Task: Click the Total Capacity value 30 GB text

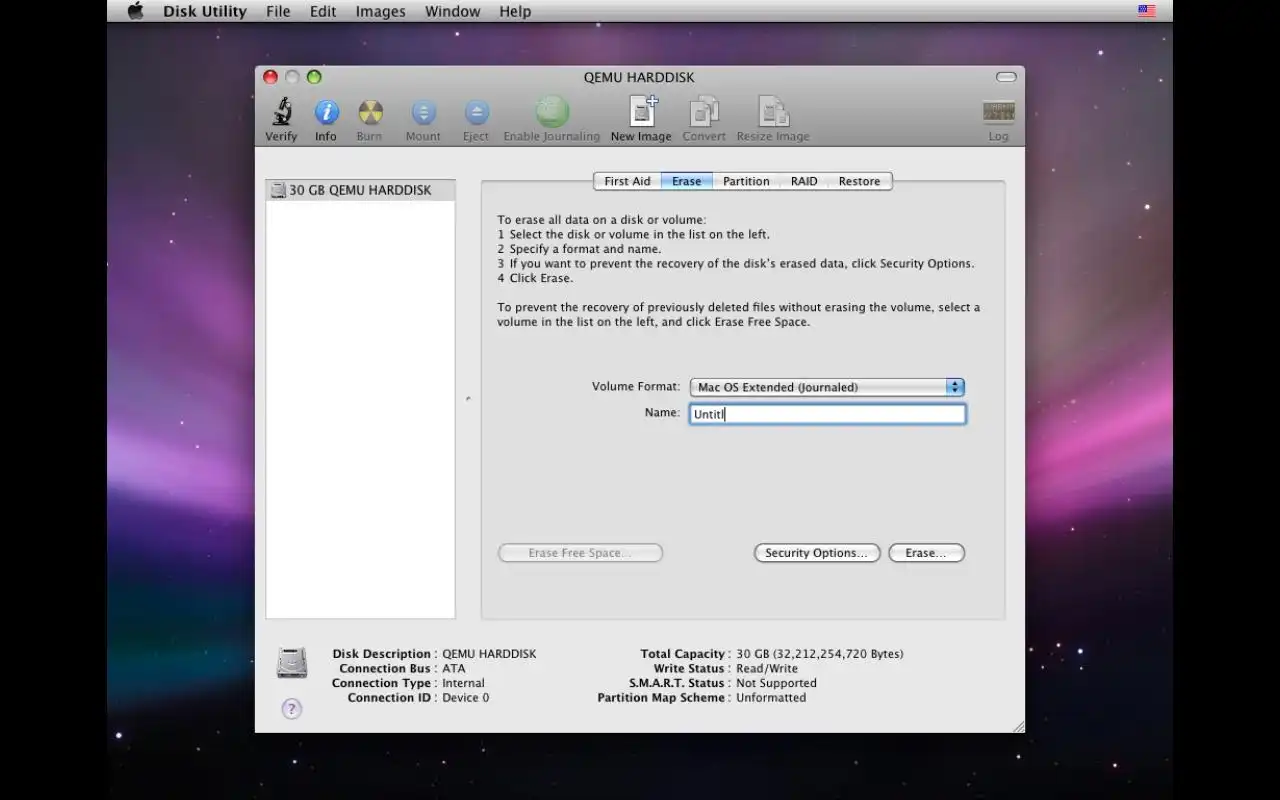Action: point(820,654)
